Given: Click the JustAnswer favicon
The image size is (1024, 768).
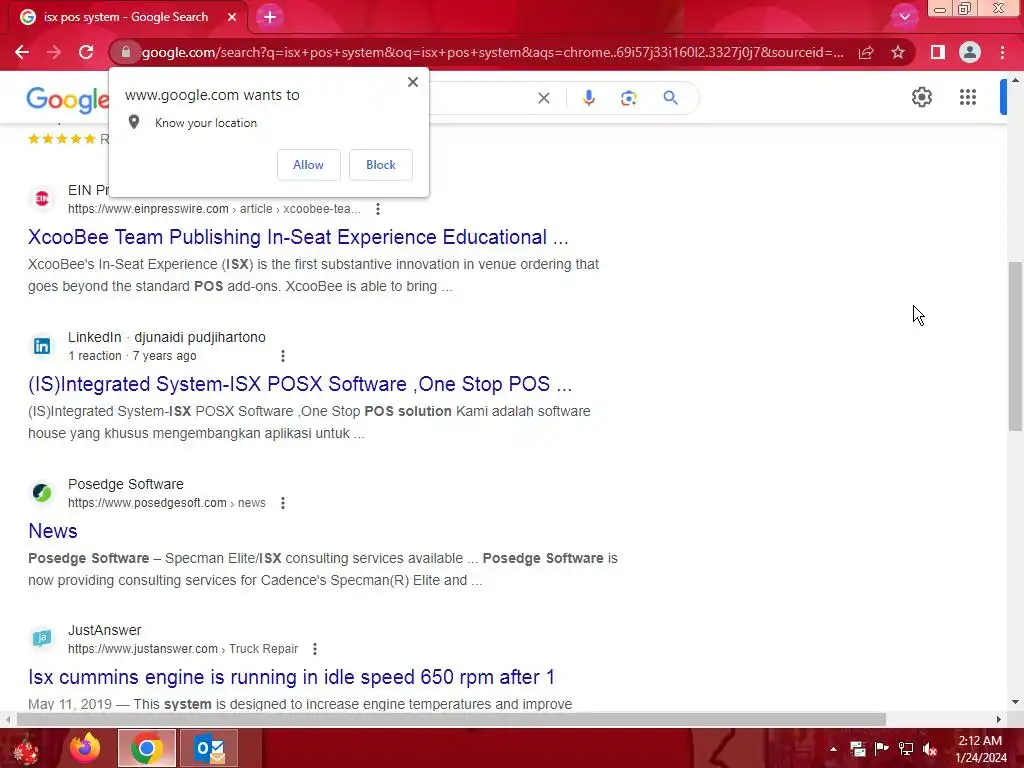Looking at the screenshot, I should point(42,638).
